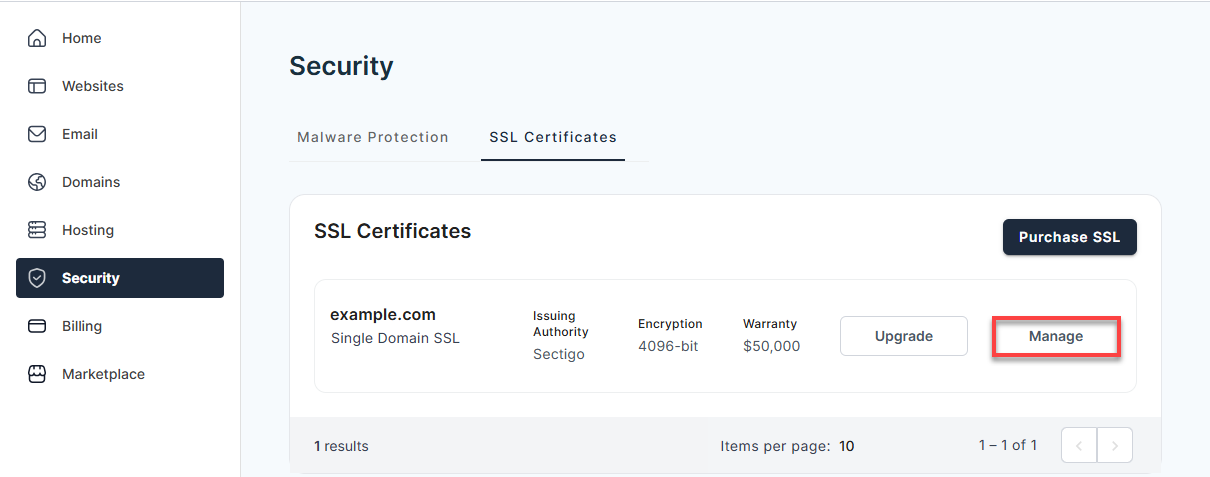Viewport: 1210px width, 477px height.
Task: Click the Domains globe icon
Action: (x=37, y=182)
